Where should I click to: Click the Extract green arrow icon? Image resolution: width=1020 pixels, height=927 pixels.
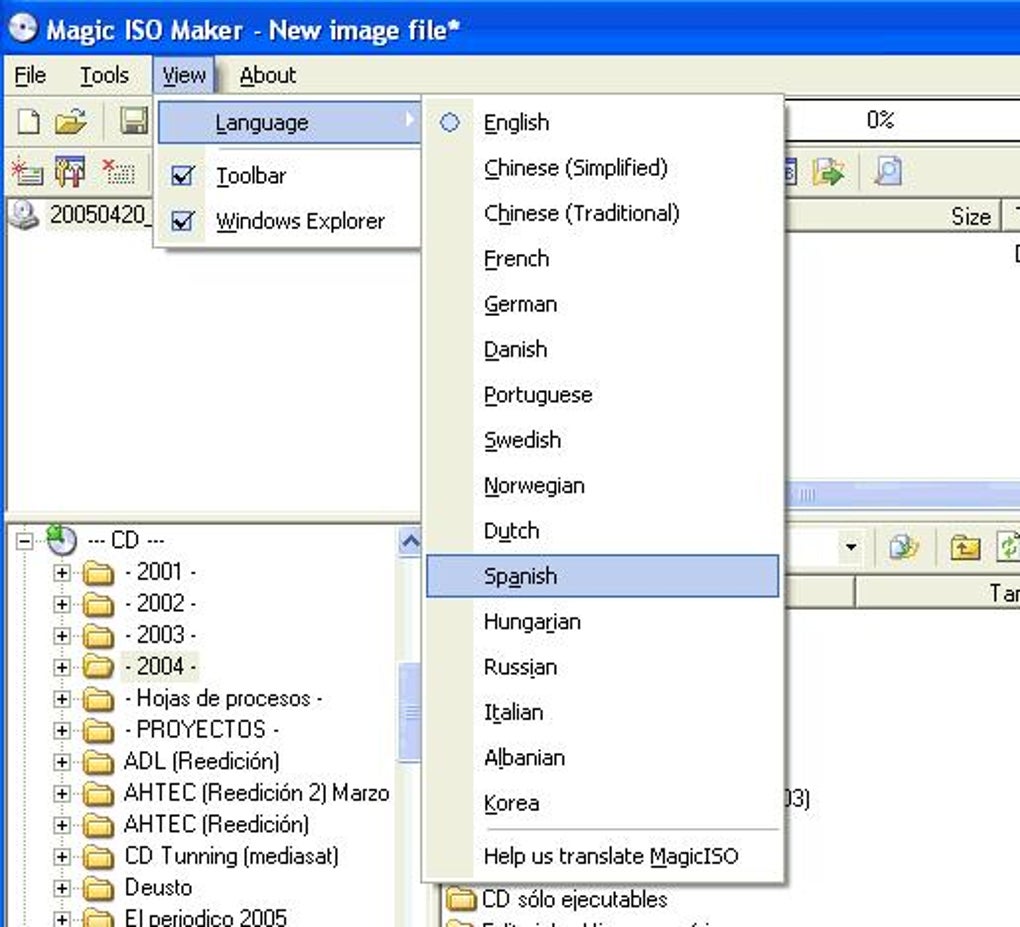pos(829,172)
